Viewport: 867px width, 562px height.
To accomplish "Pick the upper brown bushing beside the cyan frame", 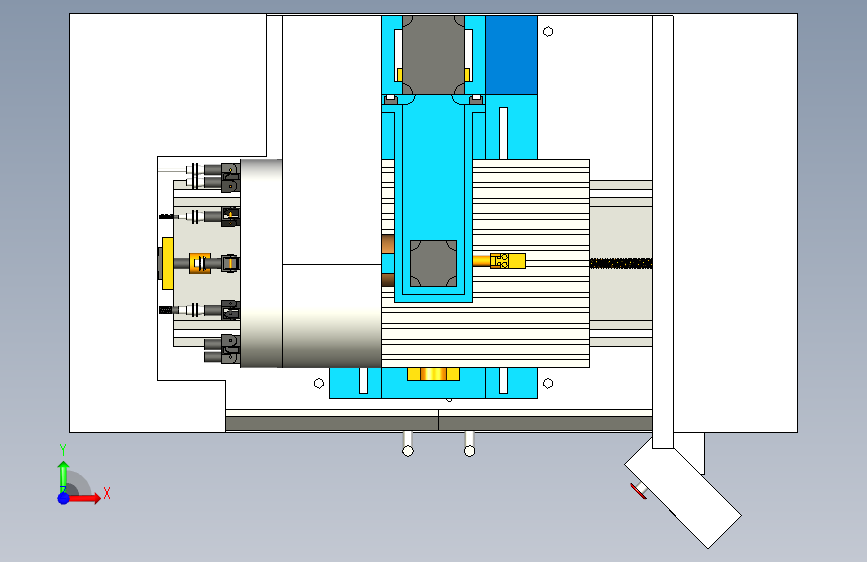I will point(388,244).
